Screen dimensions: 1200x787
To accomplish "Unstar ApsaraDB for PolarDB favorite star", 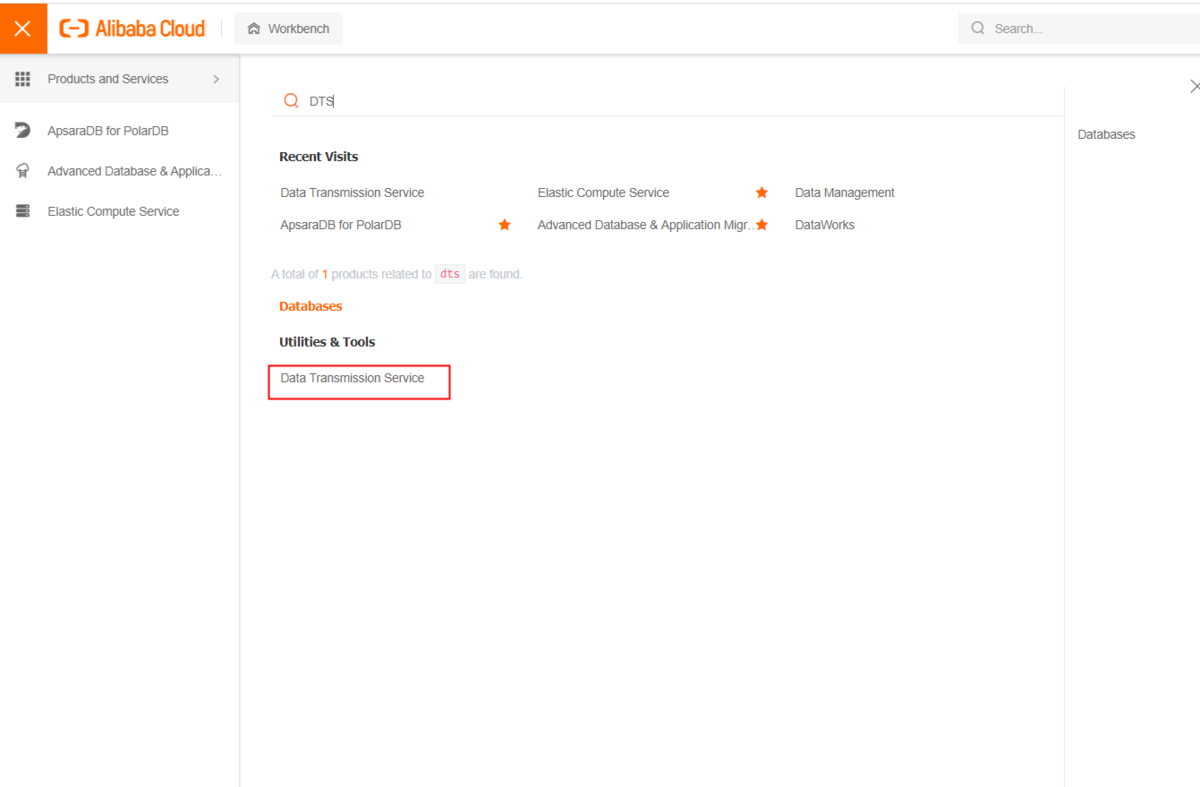I will (x=505, y=225).
